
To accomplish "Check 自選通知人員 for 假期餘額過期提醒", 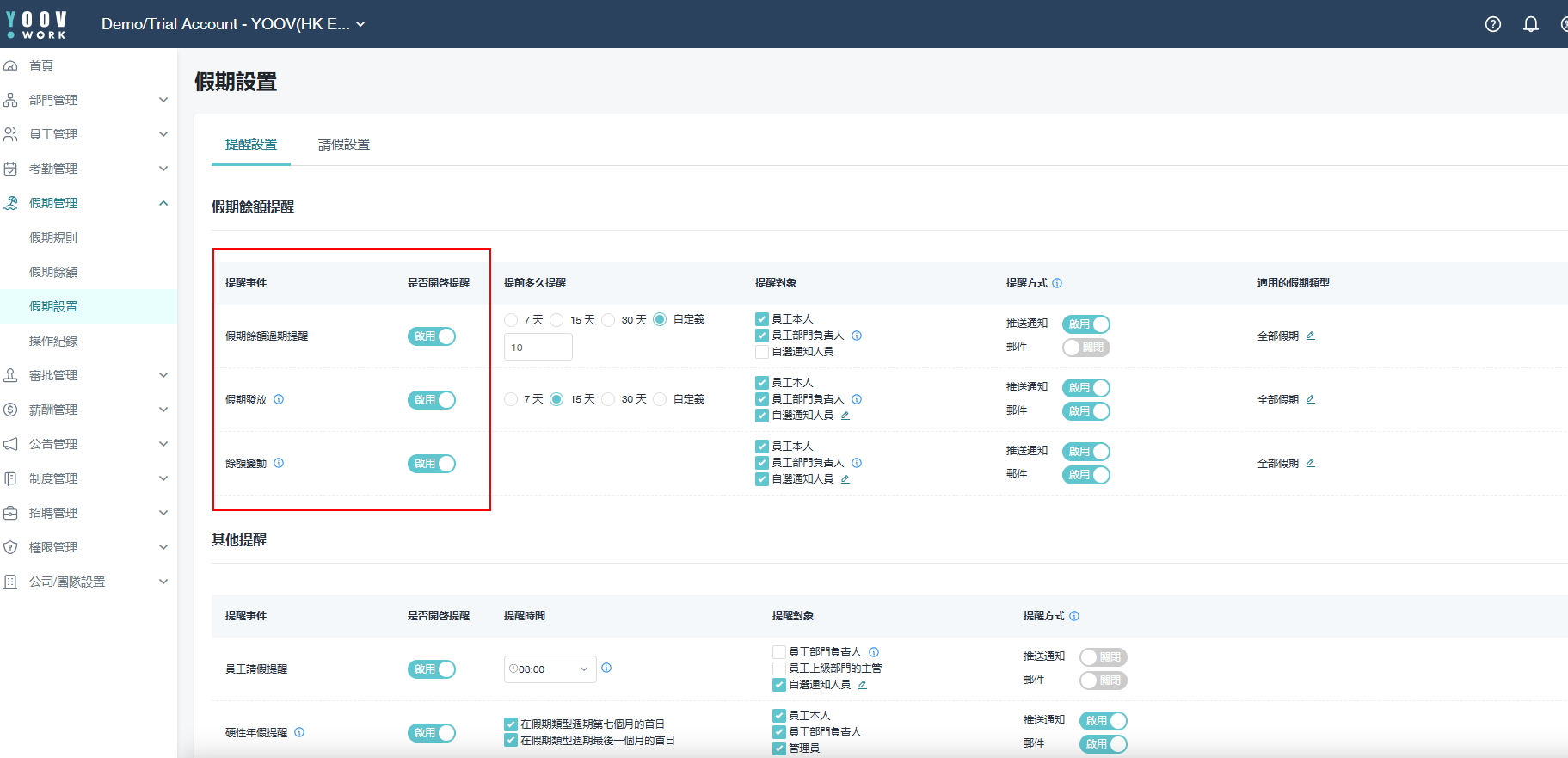I will pyautogui.click(x=762, y=352).
